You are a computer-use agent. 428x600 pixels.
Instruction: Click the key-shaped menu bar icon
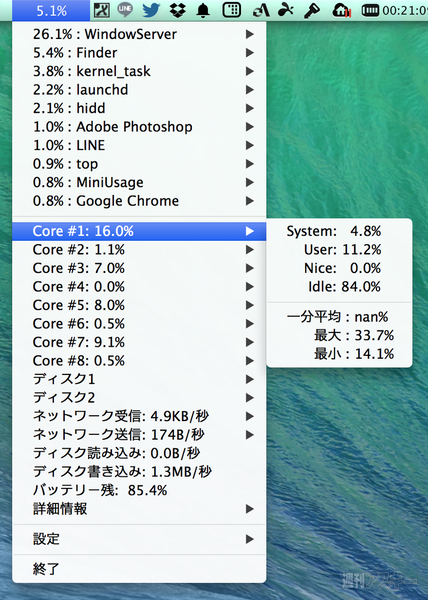pyautogui.click(x=312, y=11)
